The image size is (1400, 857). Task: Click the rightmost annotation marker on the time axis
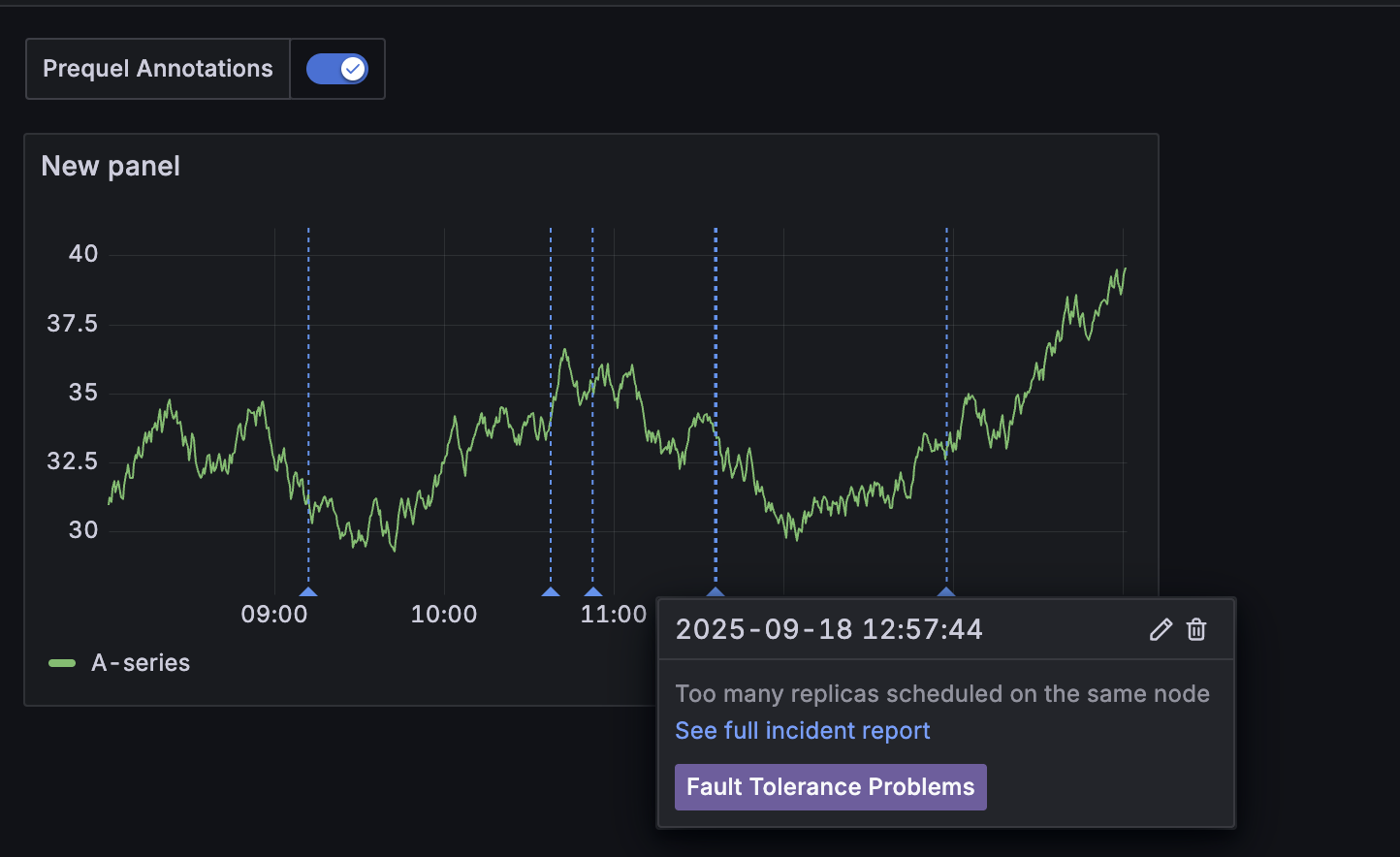[x=946, y=591]
